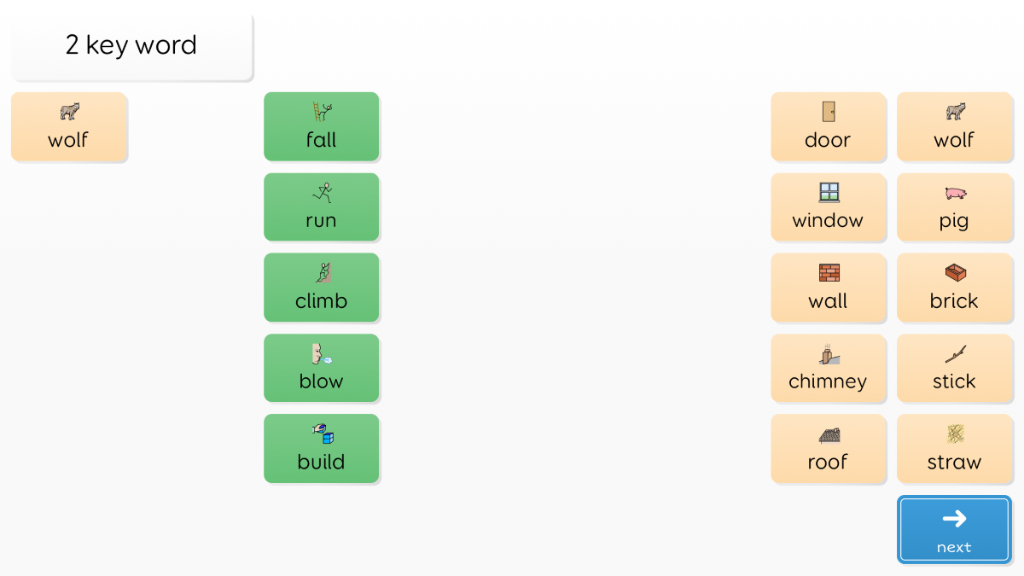This screenshot has height=576, width=1024.
Task: Tap the '2 key word' title box
Action: point(131,46)
